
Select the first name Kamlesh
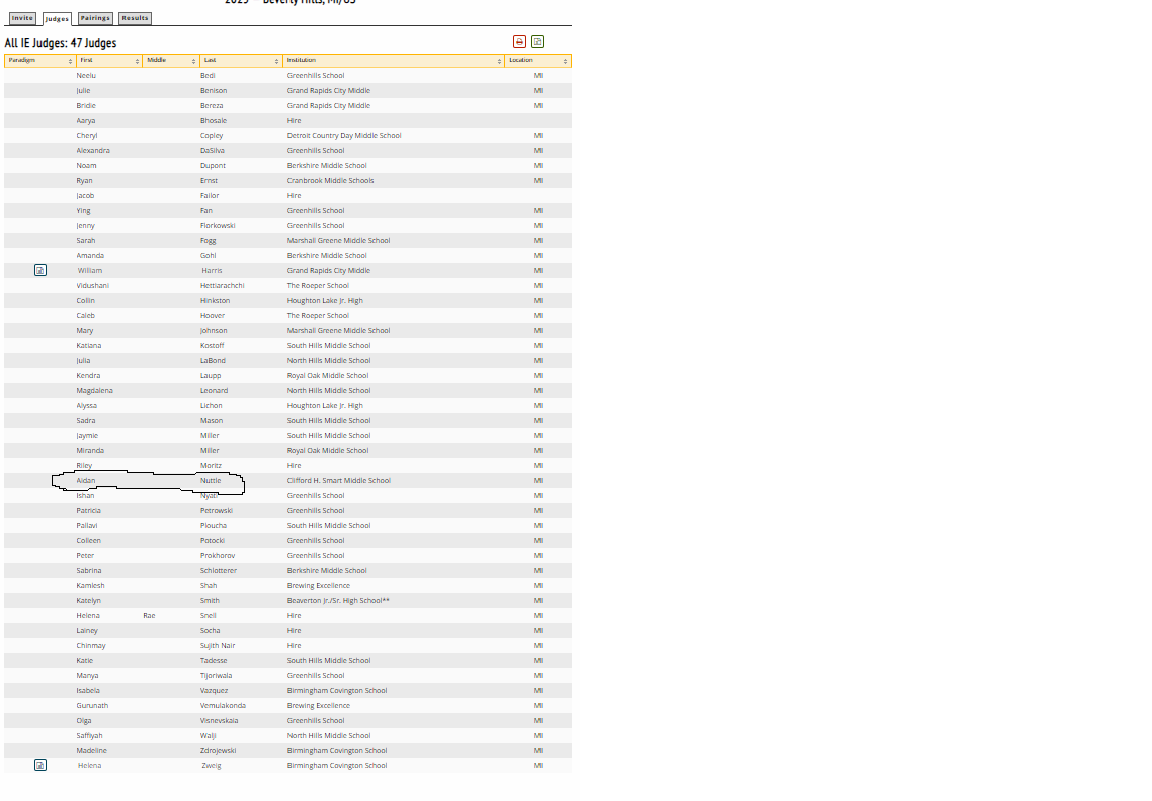point(90,586)
